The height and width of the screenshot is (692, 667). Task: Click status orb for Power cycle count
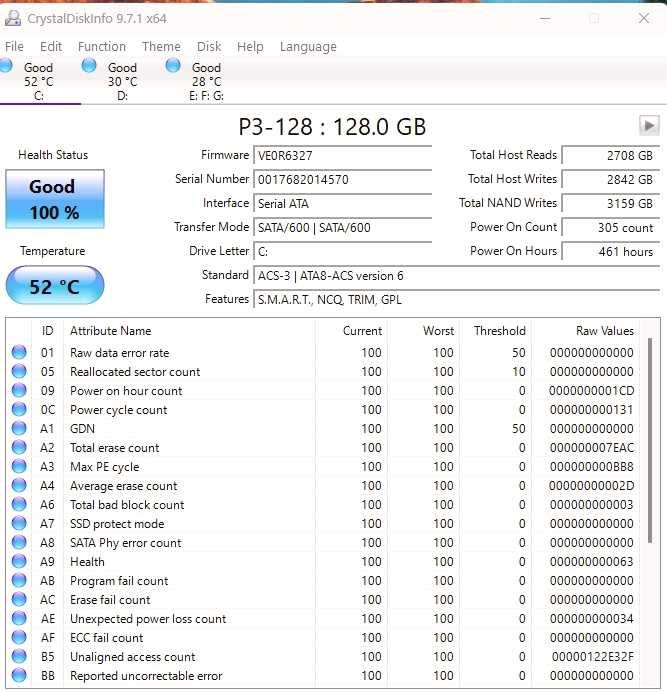tap(19, 409)
